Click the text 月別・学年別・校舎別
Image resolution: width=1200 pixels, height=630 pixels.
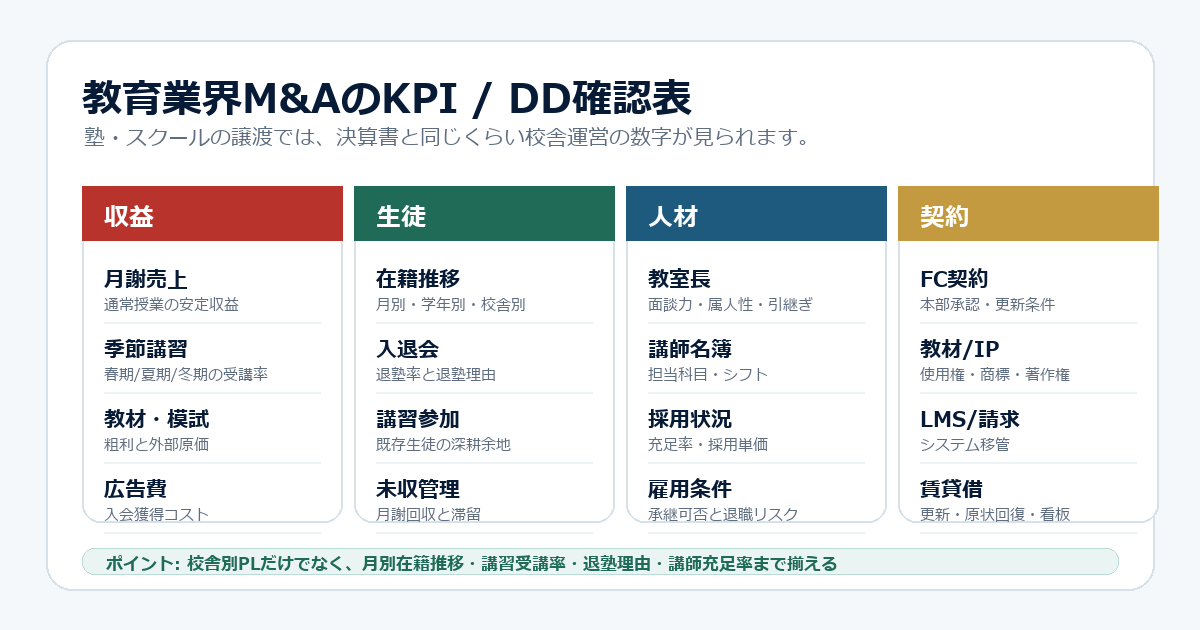tap(450, 305)
